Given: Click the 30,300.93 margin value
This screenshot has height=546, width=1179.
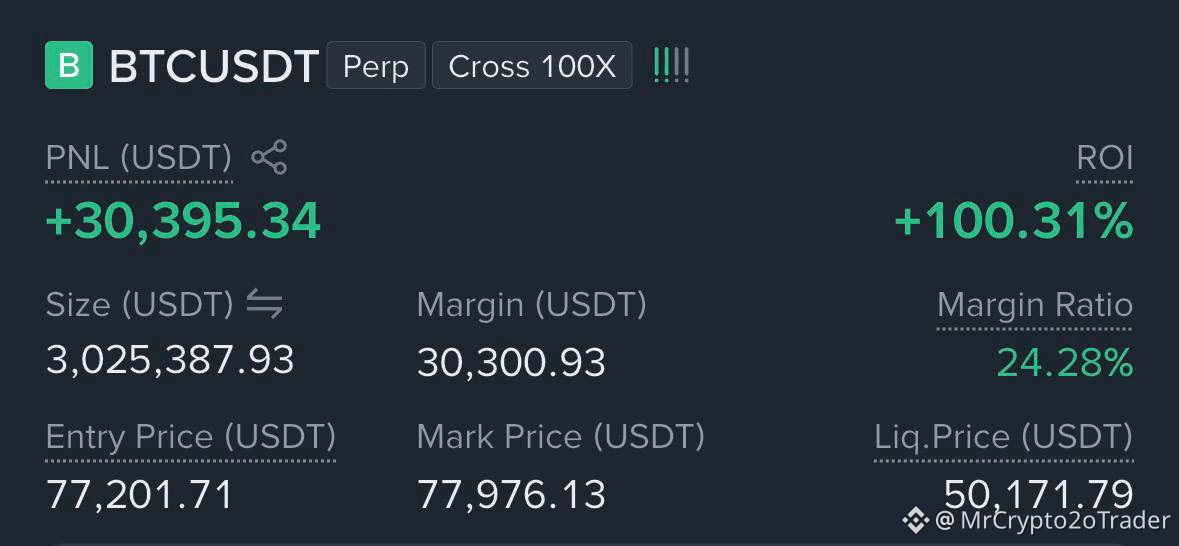Looking at the screenshot, I should click(x=511, y=363).
